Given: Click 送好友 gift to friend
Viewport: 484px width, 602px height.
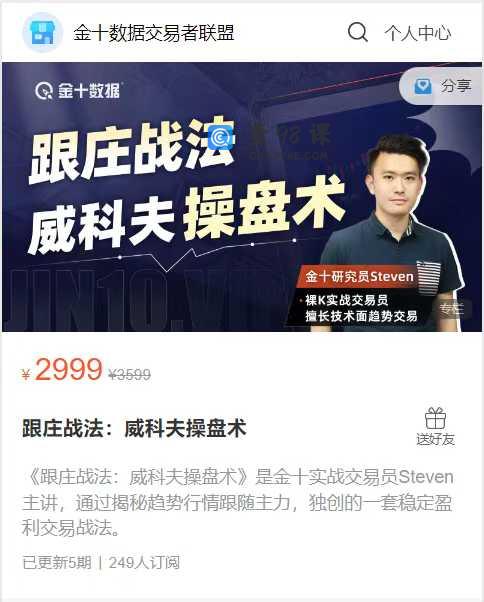Looking at the screenshot, I should coord(436,439).
